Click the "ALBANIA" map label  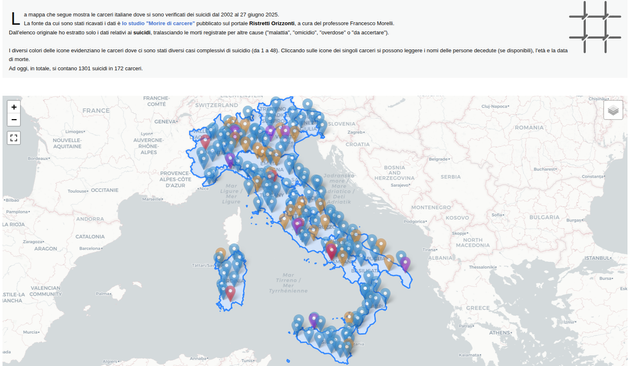point(440,258)
